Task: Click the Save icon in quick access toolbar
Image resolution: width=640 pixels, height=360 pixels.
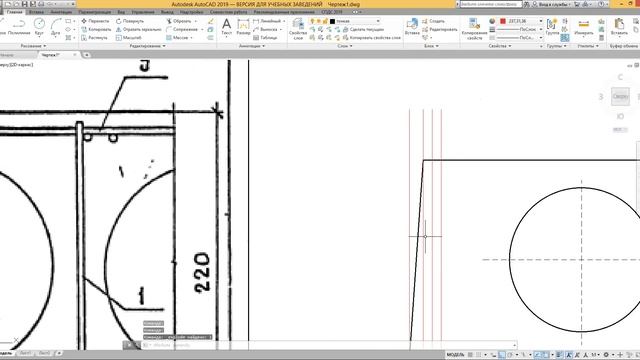Action: point(24,4)
